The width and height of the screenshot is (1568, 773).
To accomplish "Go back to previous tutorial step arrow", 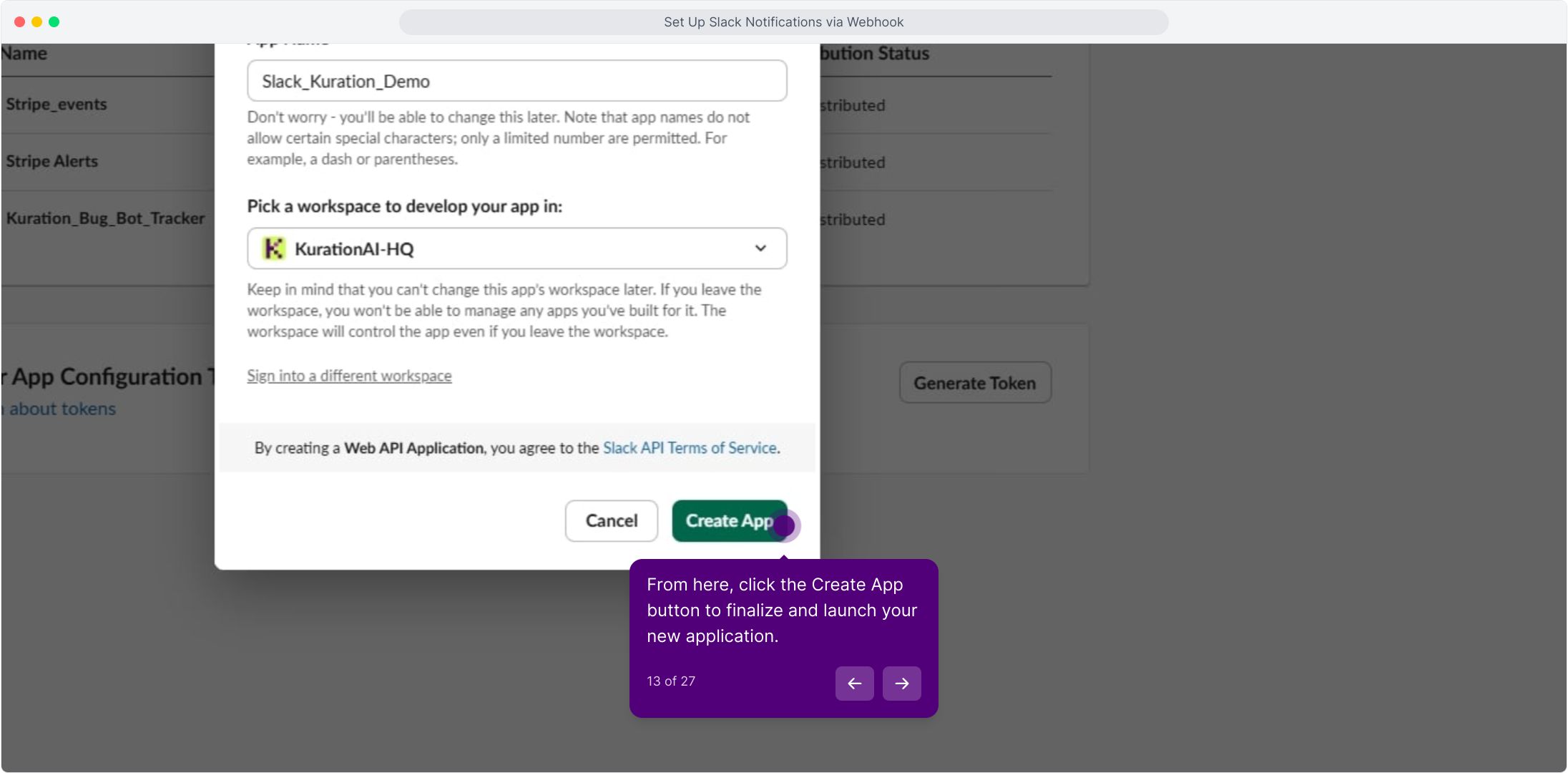I will point(855,684).
